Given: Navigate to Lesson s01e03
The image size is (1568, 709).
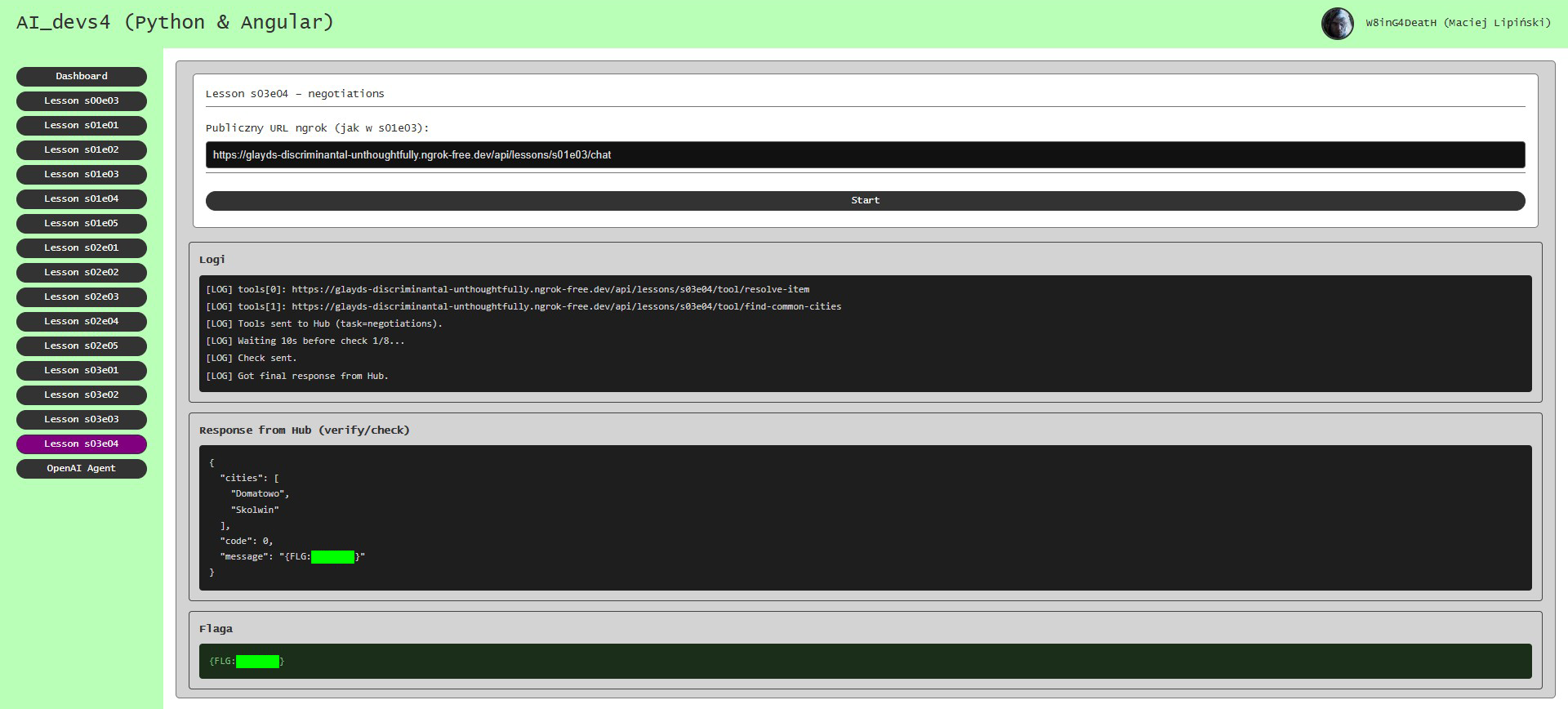Looking at the screenshot, I should click(x=82, y=174).
